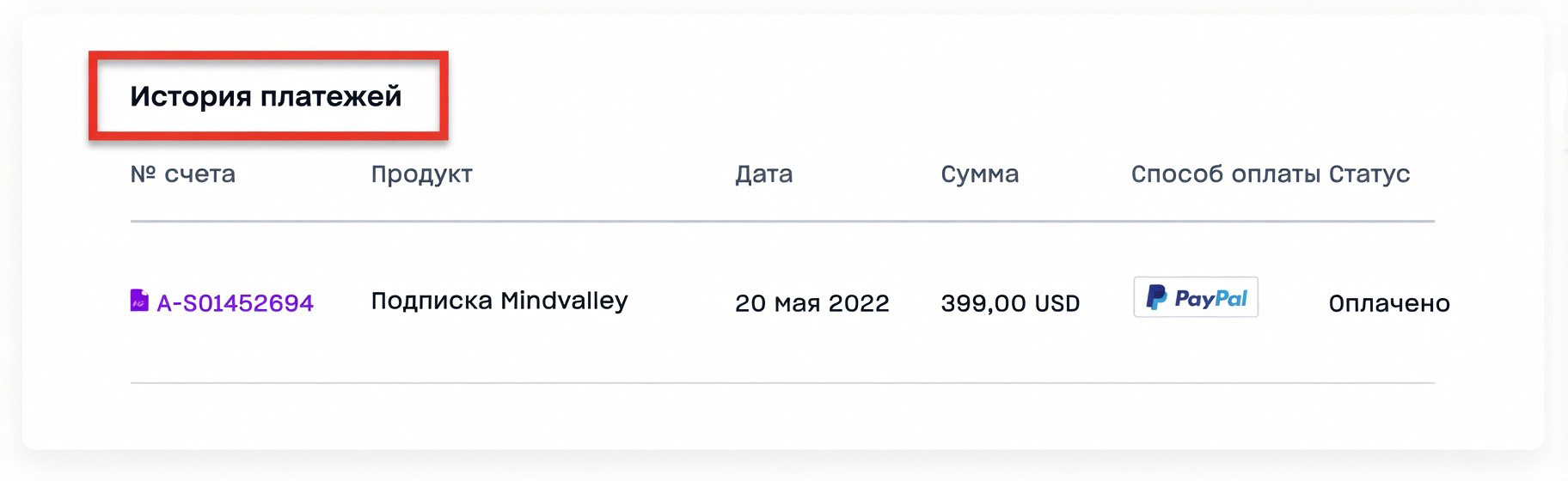The height and width of the screenshot is (481, 1568).
Task: Click the № счета column header
Action: click(182, 174)
